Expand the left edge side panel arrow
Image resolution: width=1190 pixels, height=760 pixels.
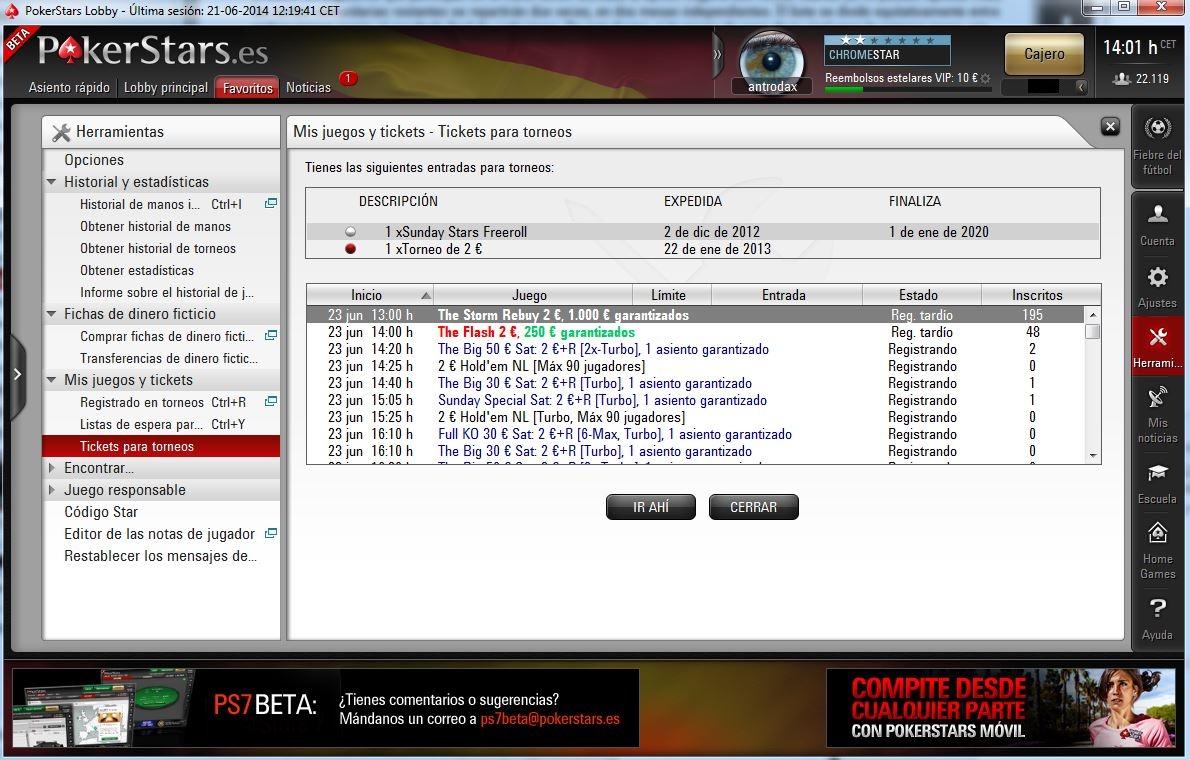tap(17, 374)
